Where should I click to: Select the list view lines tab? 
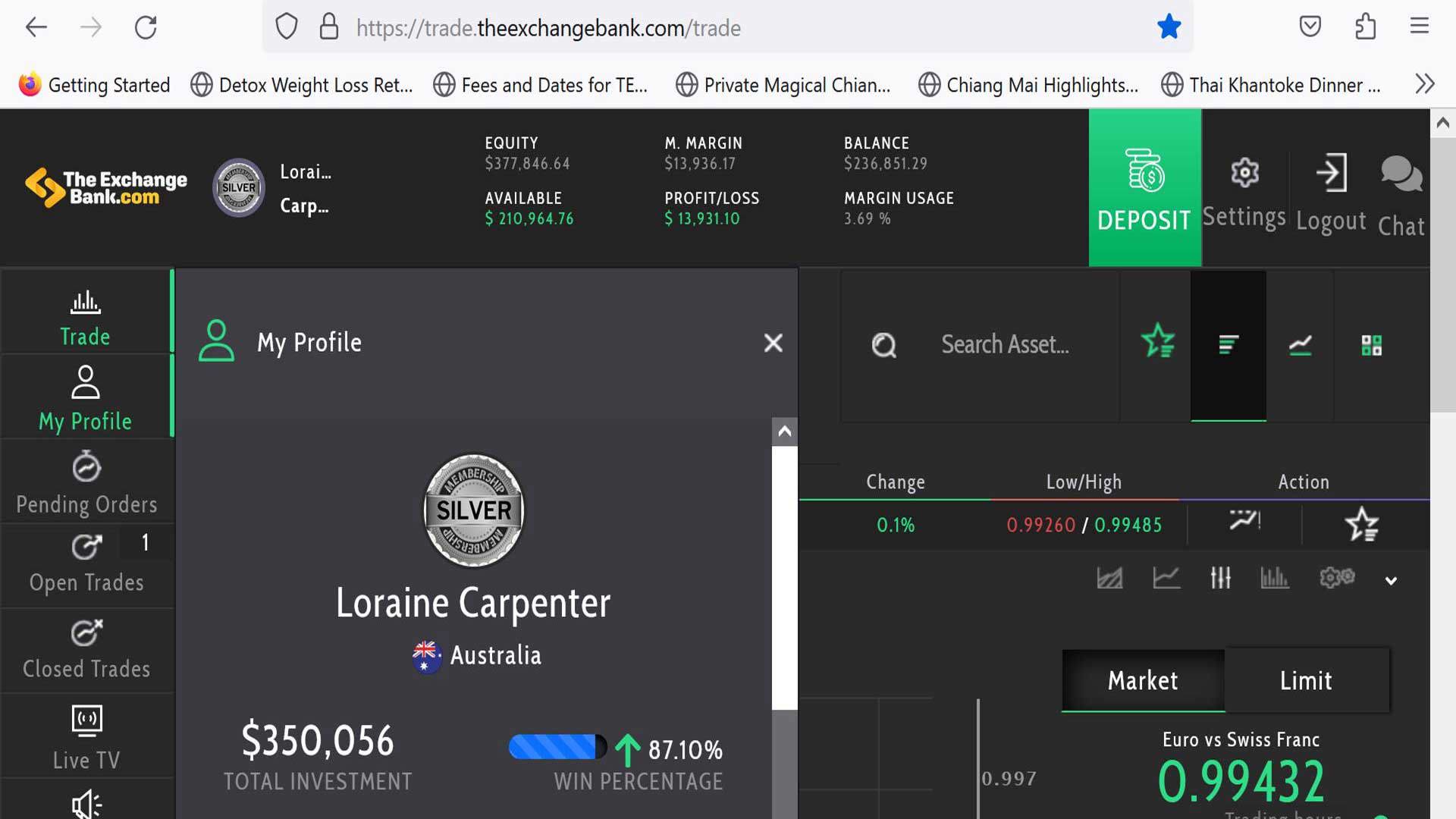pyautogui.click(x=1228, y=345)
